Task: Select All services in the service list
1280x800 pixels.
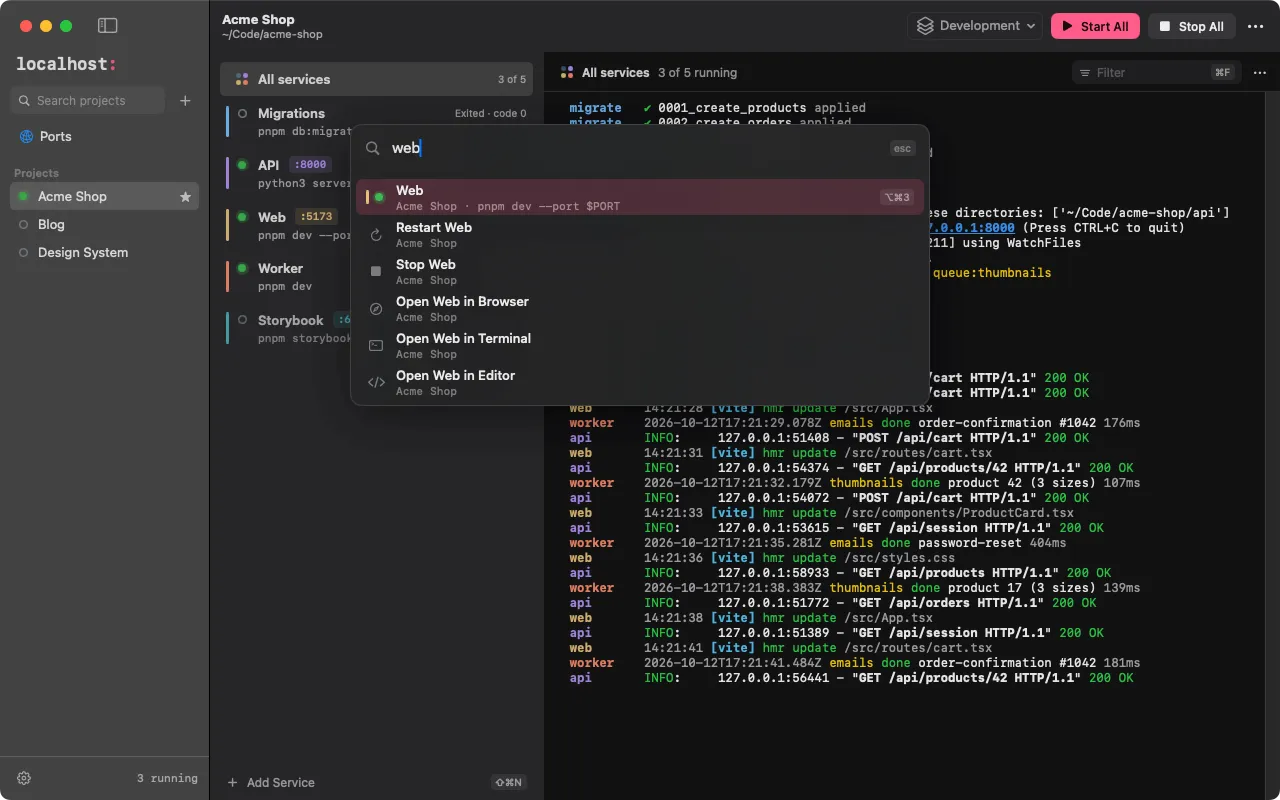Action: (x=376, y=79)
